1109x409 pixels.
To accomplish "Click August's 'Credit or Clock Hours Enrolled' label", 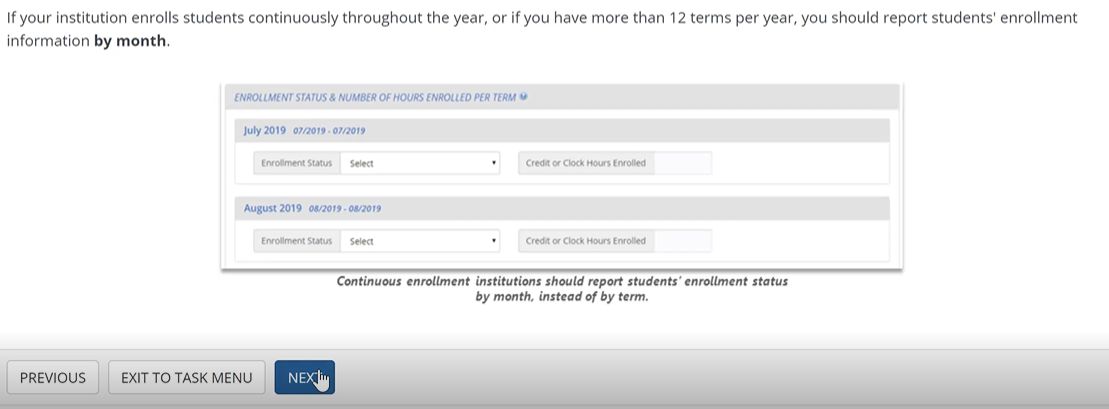I will (x=586, y=241).
